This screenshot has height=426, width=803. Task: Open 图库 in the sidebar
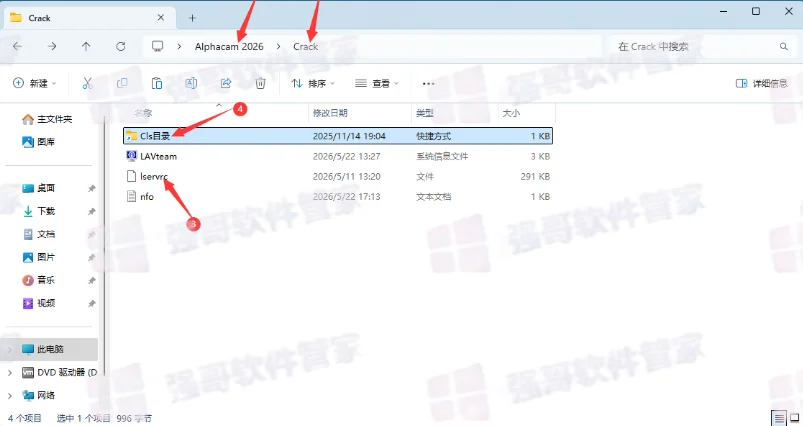click(x=38, y=142)
